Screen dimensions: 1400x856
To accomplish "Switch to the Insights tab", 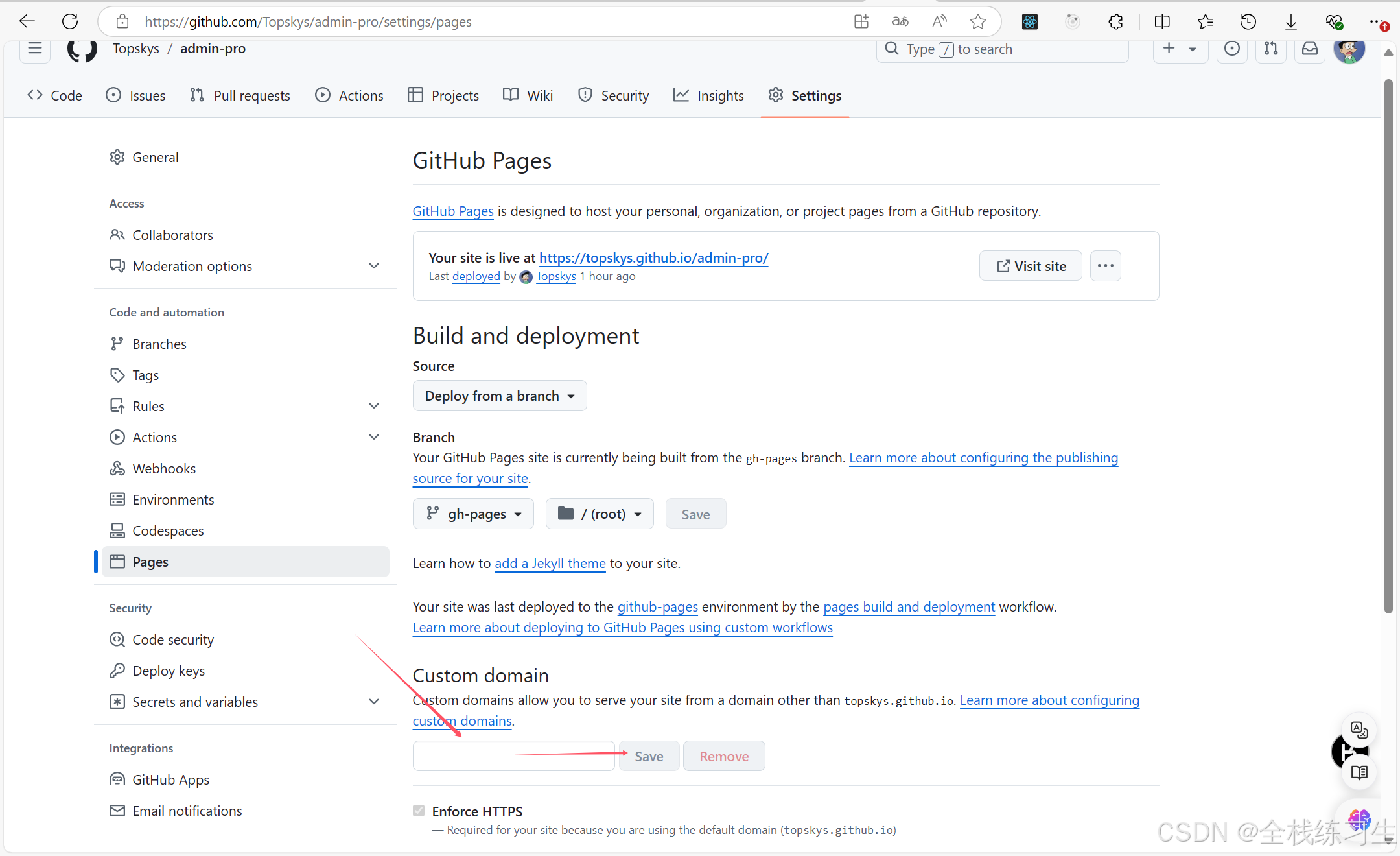I will (x=708, y=95).
